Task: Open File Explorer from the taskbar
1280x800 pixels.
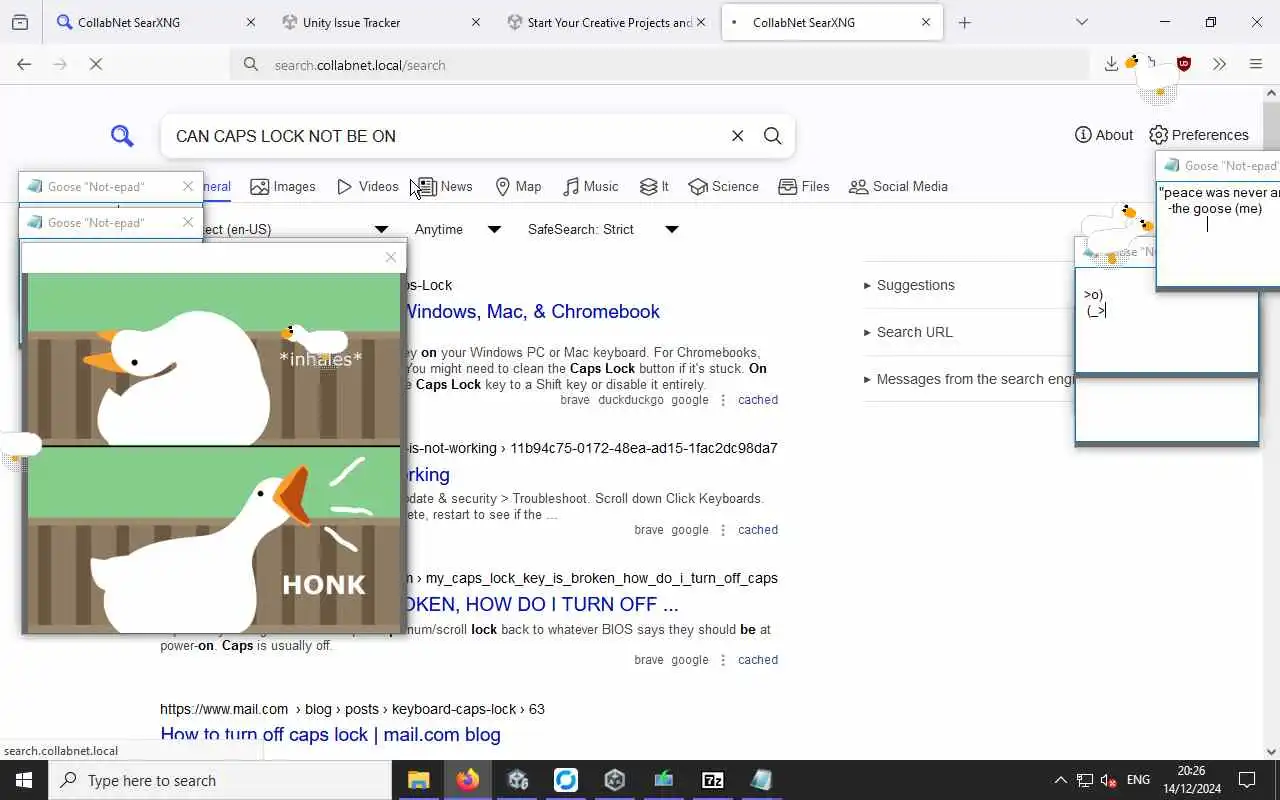Action: pyautogui.click(x=418, y=780)
